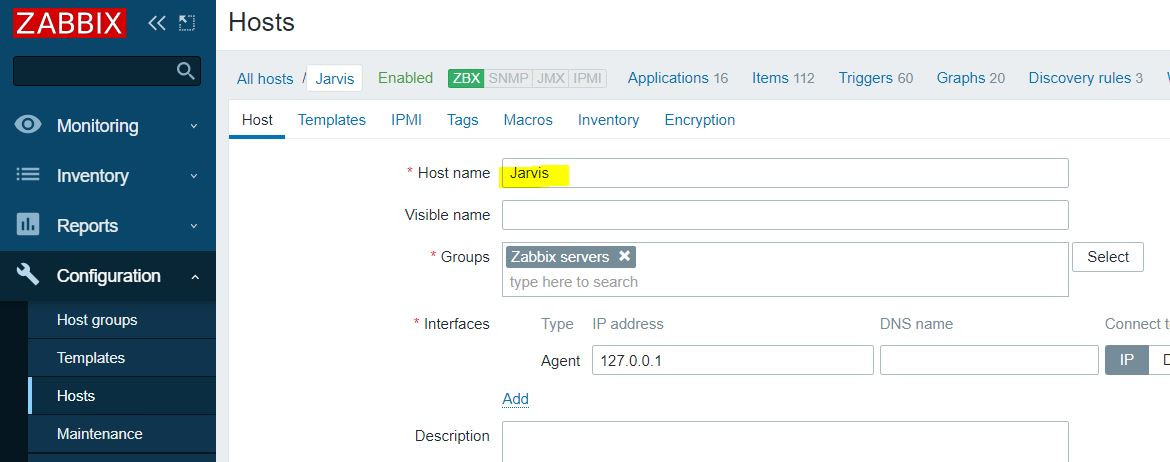Click the Reports chart icon
The width and height of the screenshot is (1170, 462).
pos(28,225)
